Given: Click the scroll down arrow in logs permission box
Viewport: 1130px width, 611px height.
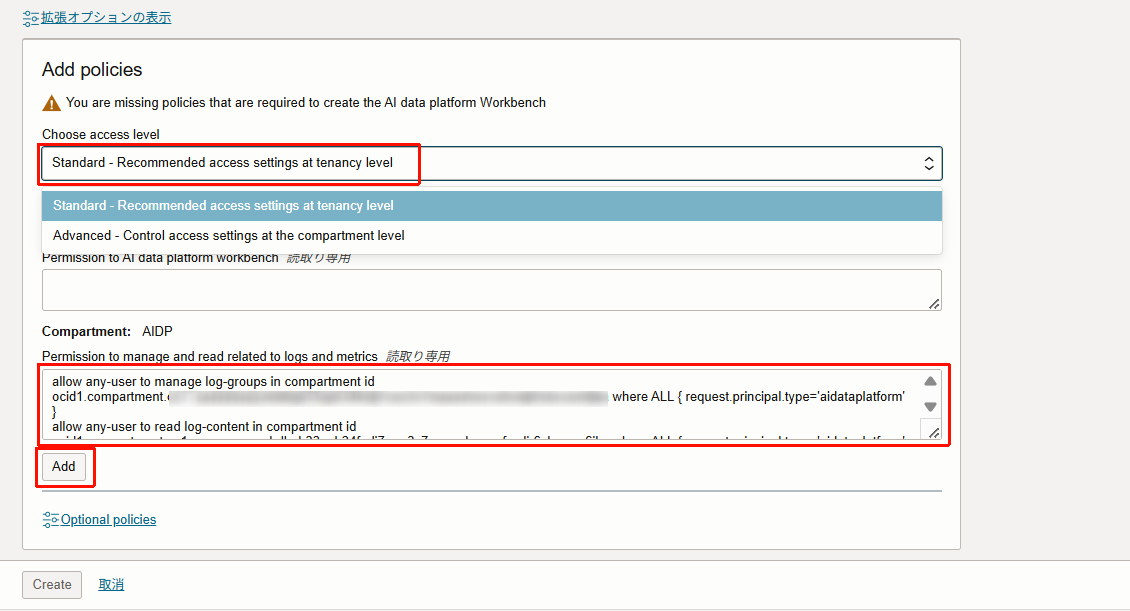Looking at the screenshot, I should (x=930, y=406).
